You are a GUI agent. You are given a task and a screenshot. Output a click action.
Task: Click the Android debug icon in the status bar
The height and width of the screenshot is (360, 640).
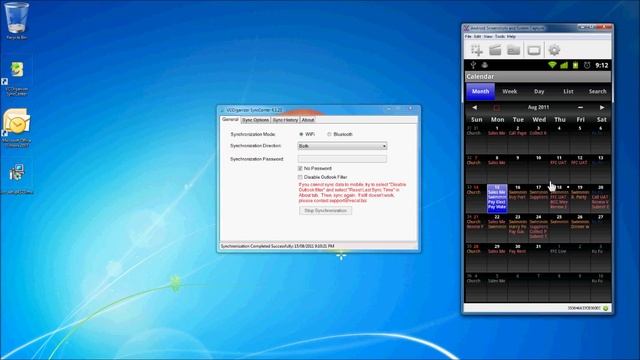tap(484, 65)
